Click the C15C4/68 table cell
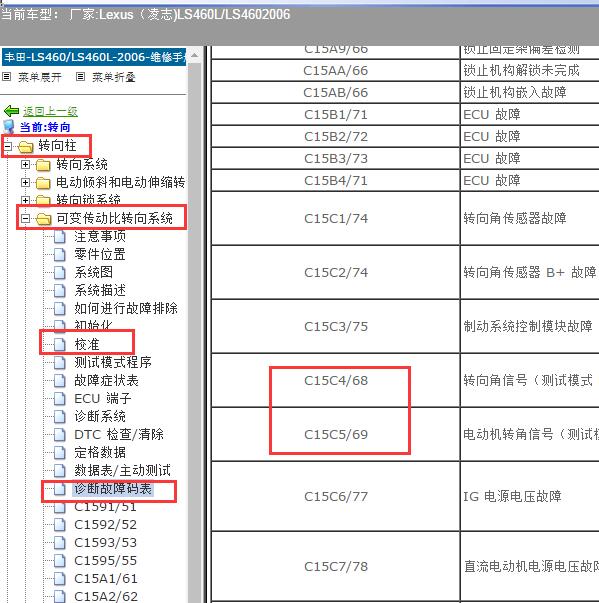 [336, 380]
